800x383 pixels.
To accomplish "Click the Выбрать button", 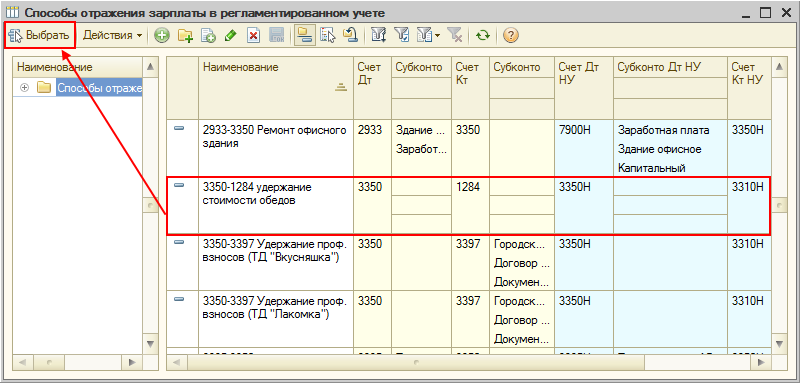I will 39,36.
